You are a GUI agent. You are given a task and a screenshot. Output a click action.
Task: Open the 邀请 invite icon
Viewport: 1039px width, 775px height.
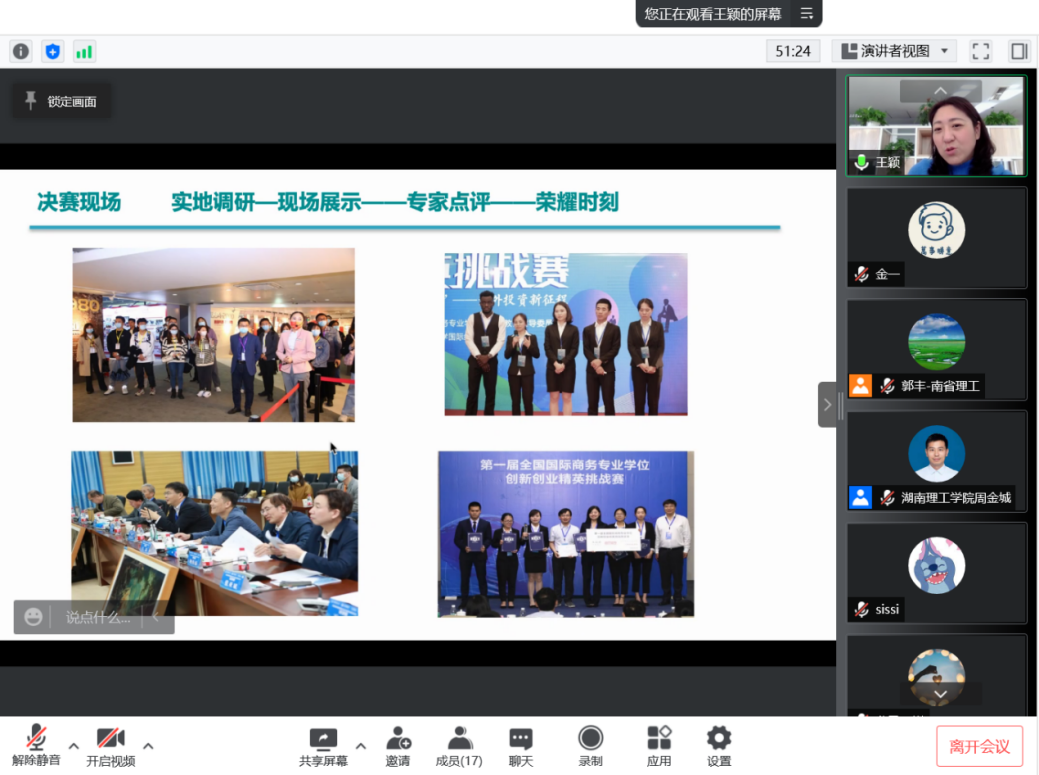pyautogui.click(x=398, y=746)
